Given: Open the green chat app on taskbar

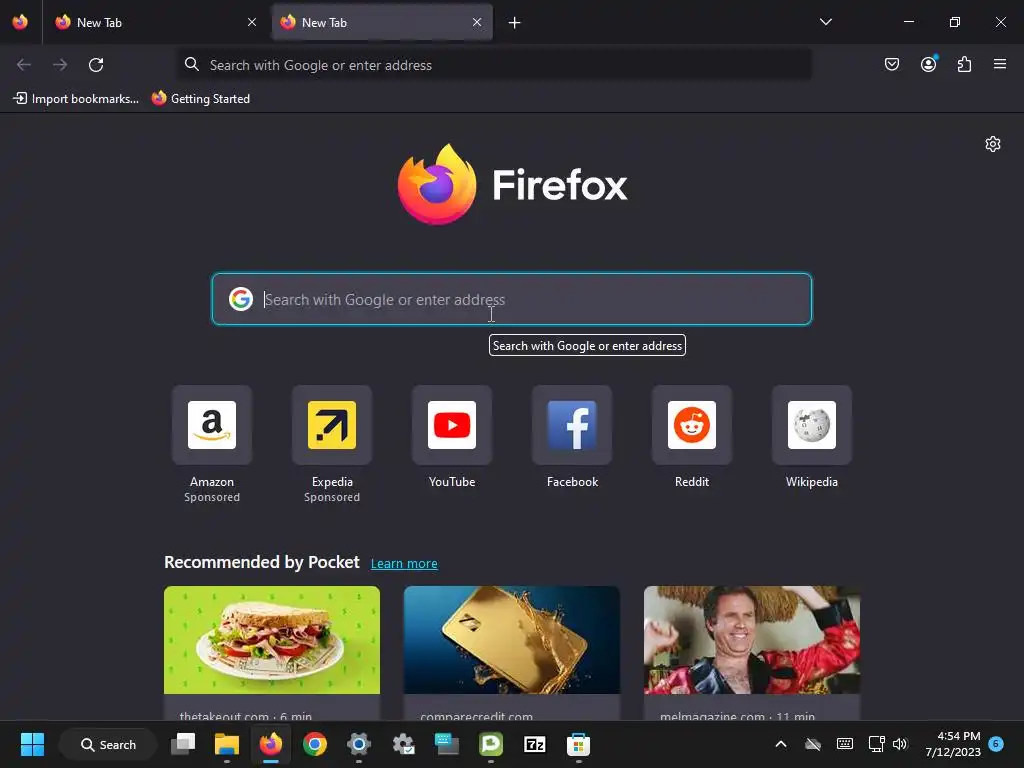Looking at the screenshot, I should [x=490, y=744].
